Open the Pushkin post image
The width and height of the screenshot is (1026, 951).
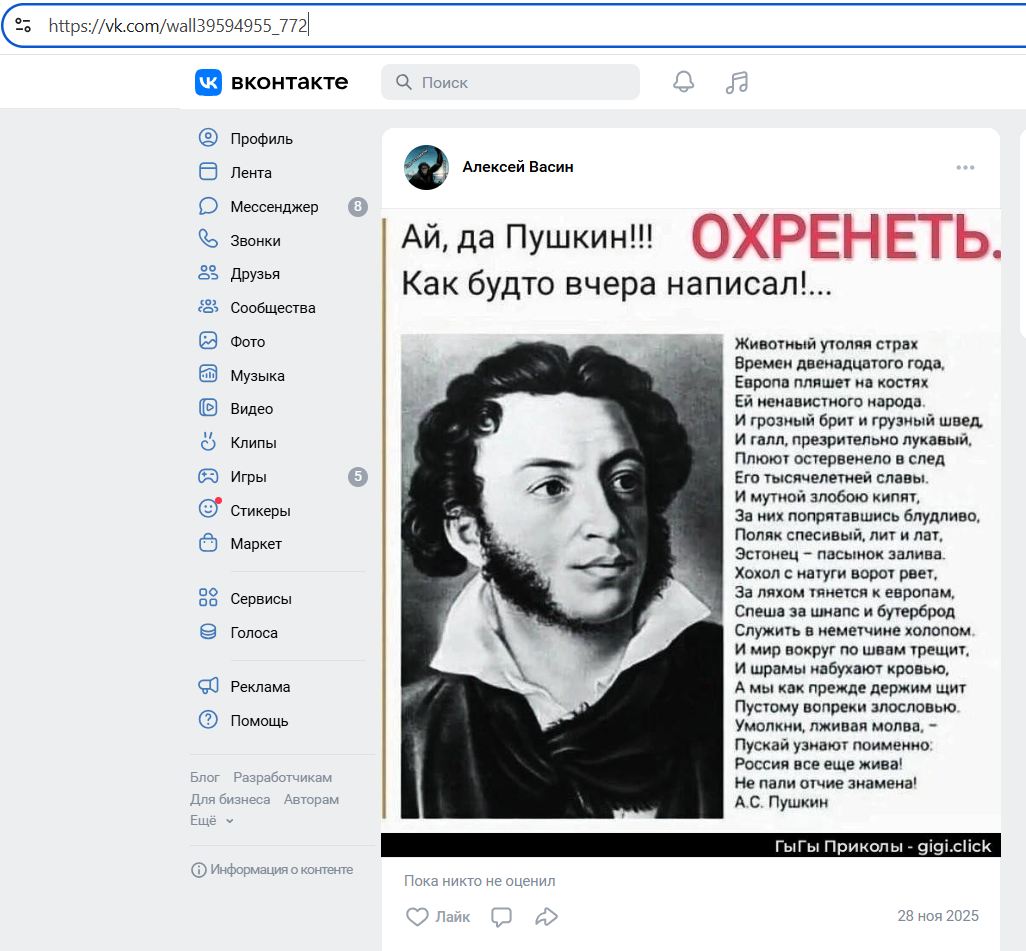coord(690,530)
